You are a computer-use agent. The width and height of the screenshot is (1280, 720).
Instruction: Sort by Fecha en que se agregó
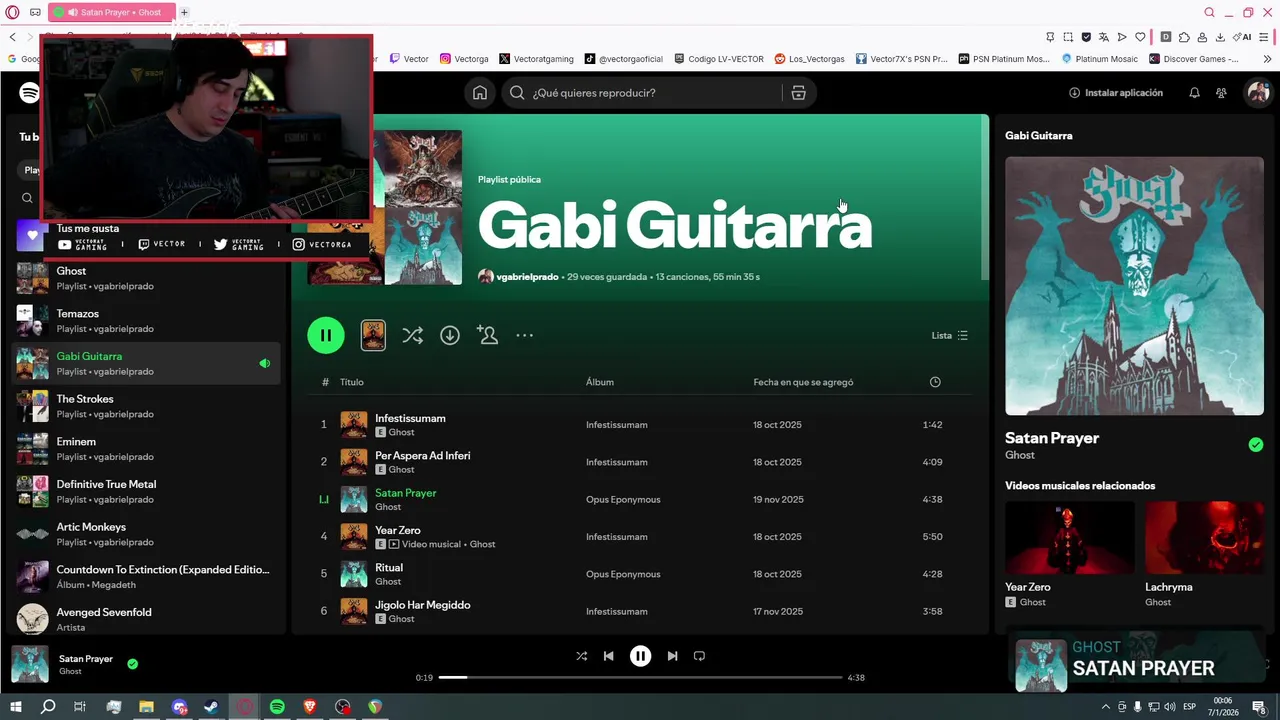803,382
